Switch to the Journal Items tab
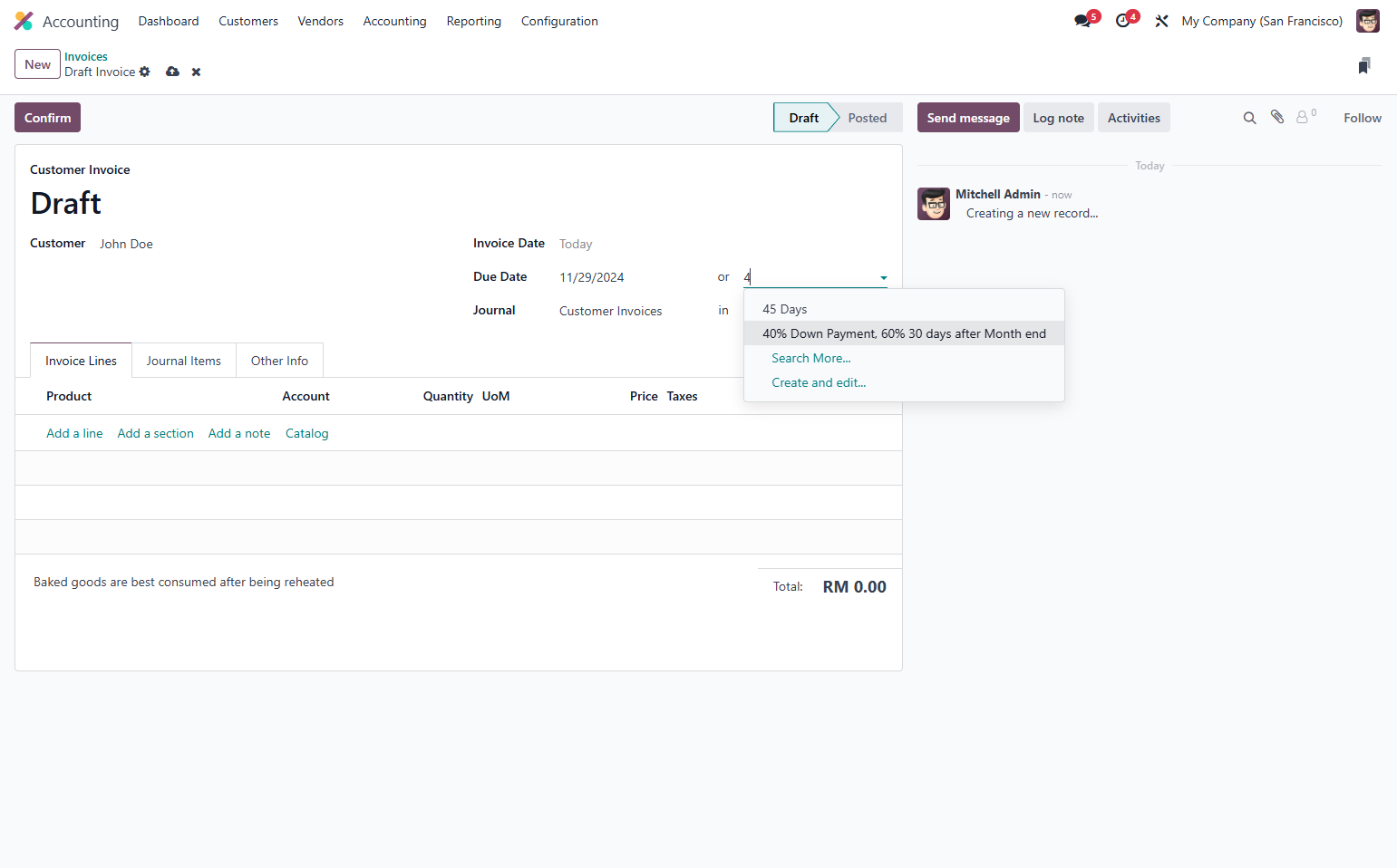The height and width of the screenshot is (868, 1397). click(184, 361)
